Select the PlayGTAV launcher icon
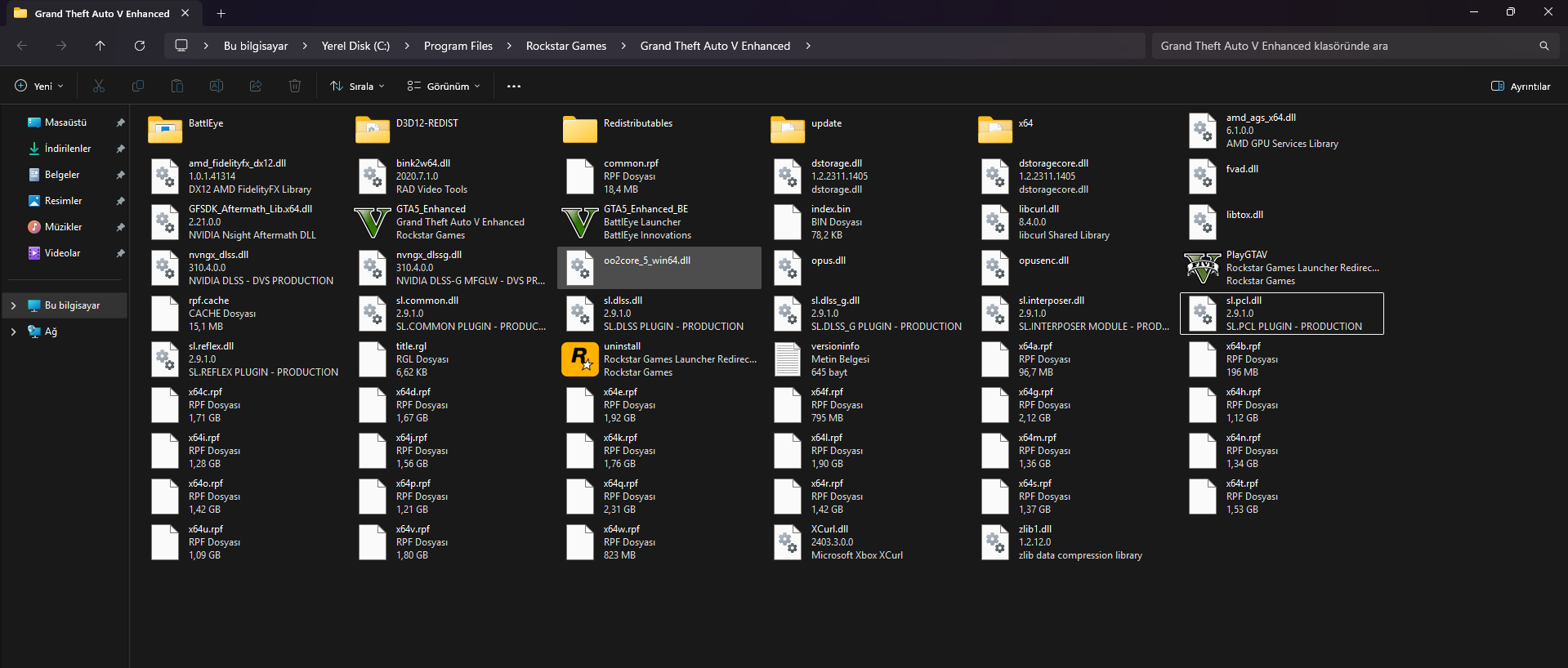Screen dimensions: 1568x668 (x=1203, y=268)
